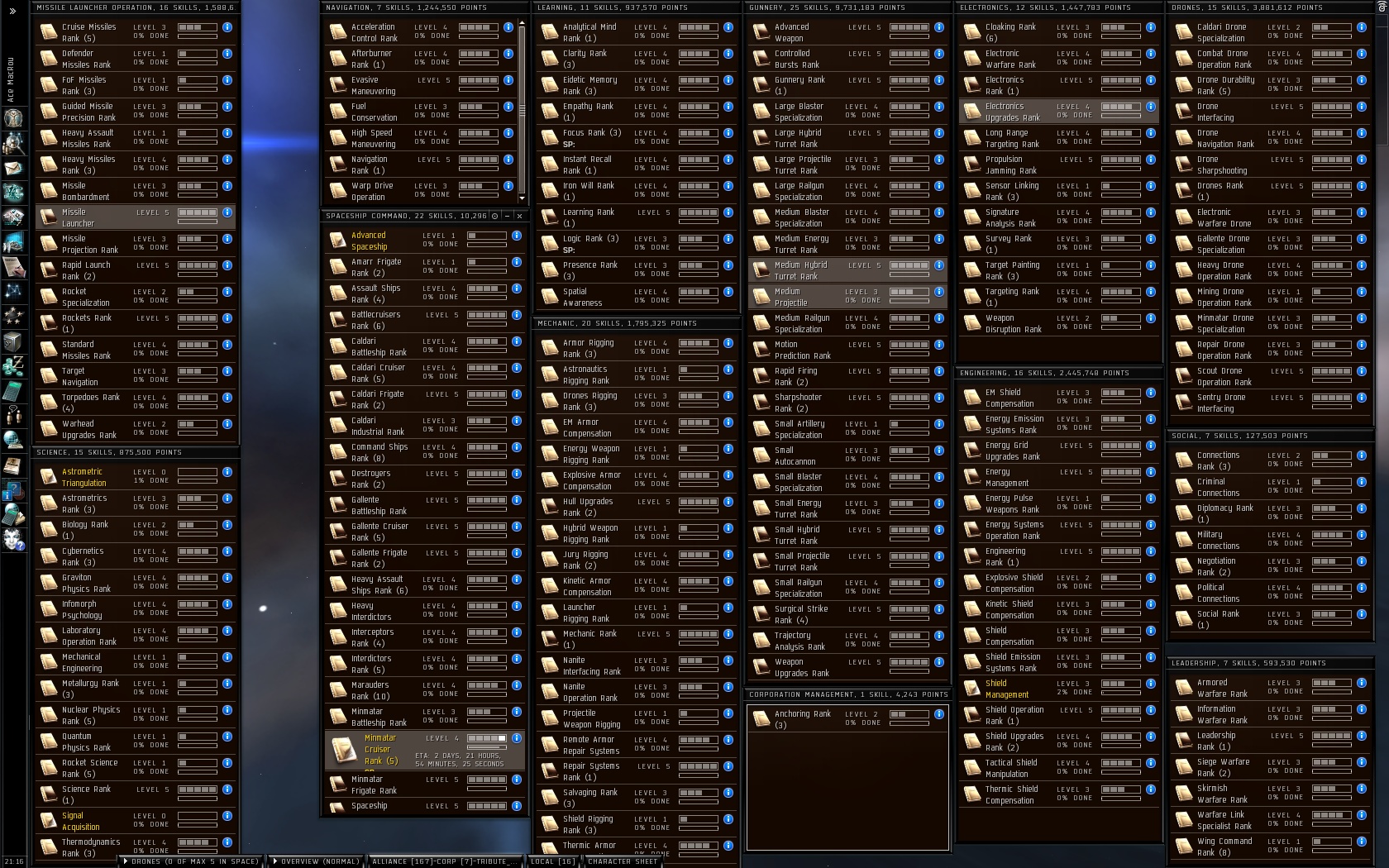The image size is (1389, 868).
Task: Click the Signal Acquisition skill book icon
Action: (49, 821)
